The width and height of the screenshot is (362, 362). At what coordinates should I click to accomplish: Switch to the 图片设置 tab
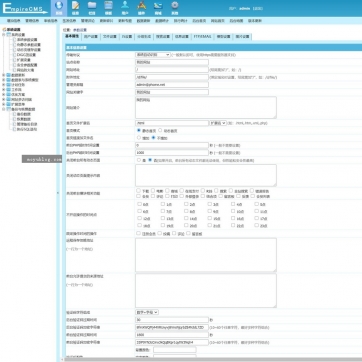click(x=242, y=37)
